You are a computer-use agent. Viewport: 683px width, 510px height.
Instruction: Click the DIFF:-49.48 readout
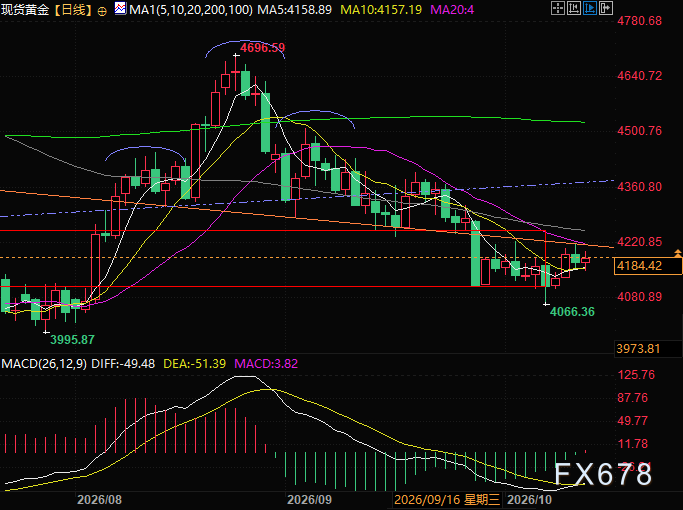click(x=123, y=364)
